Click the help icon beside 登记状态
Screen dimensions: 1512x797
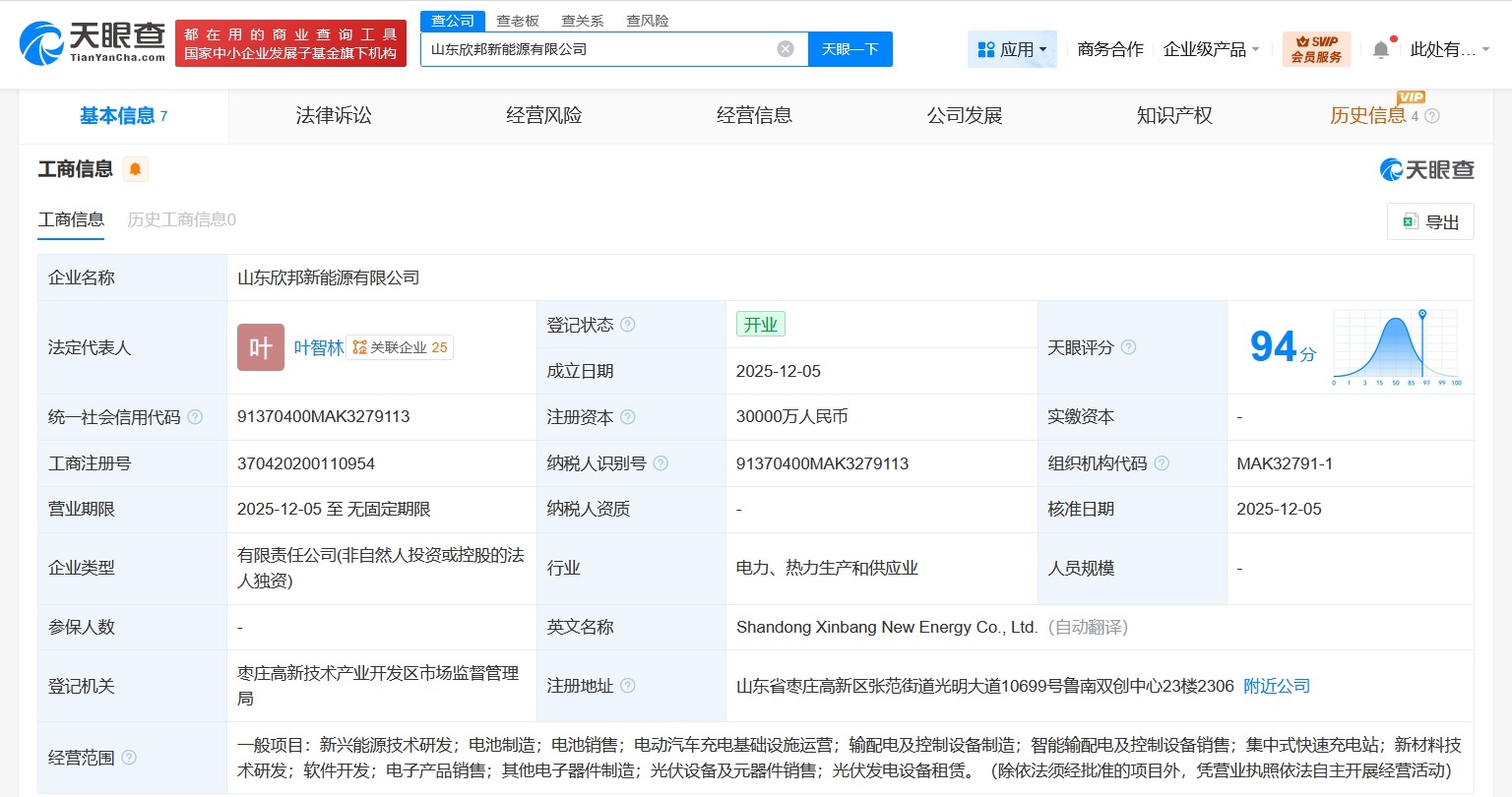(630, 324)
